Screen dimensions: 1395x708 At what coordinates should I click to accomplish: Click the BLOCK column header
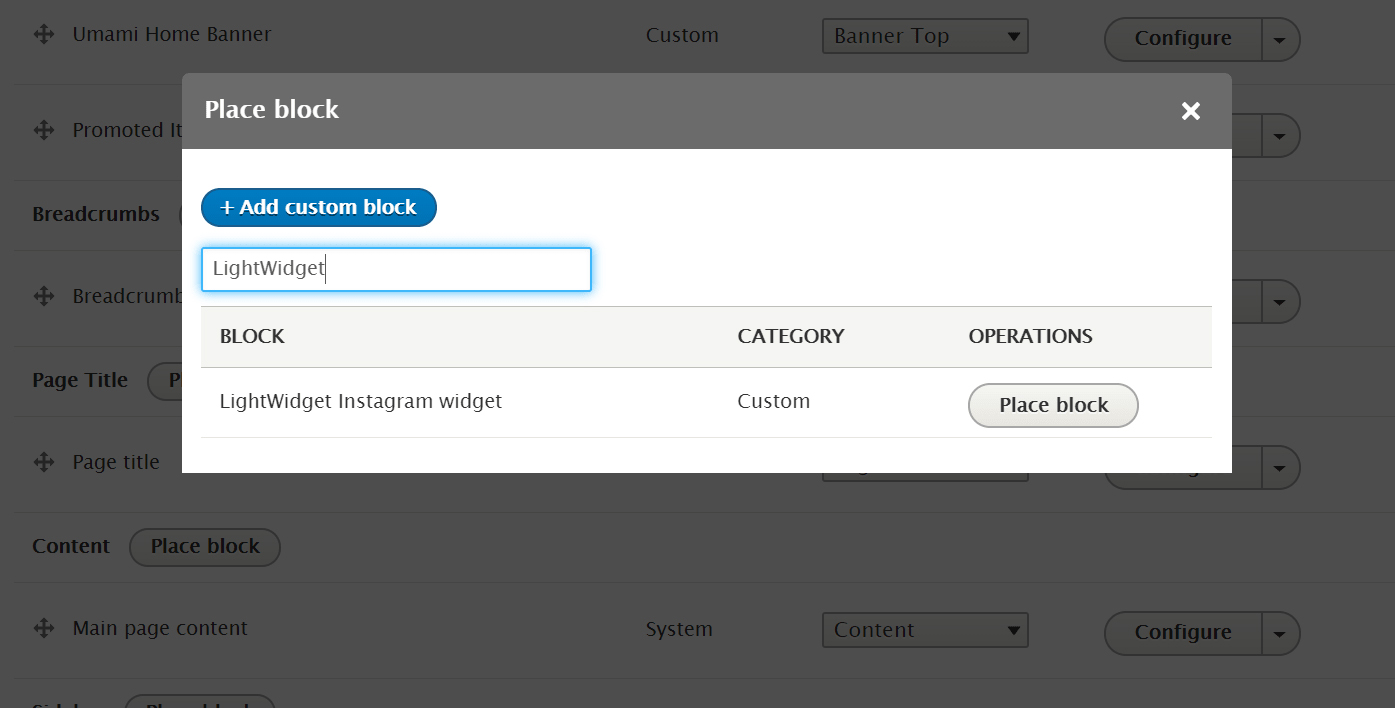tap(252, 336)
